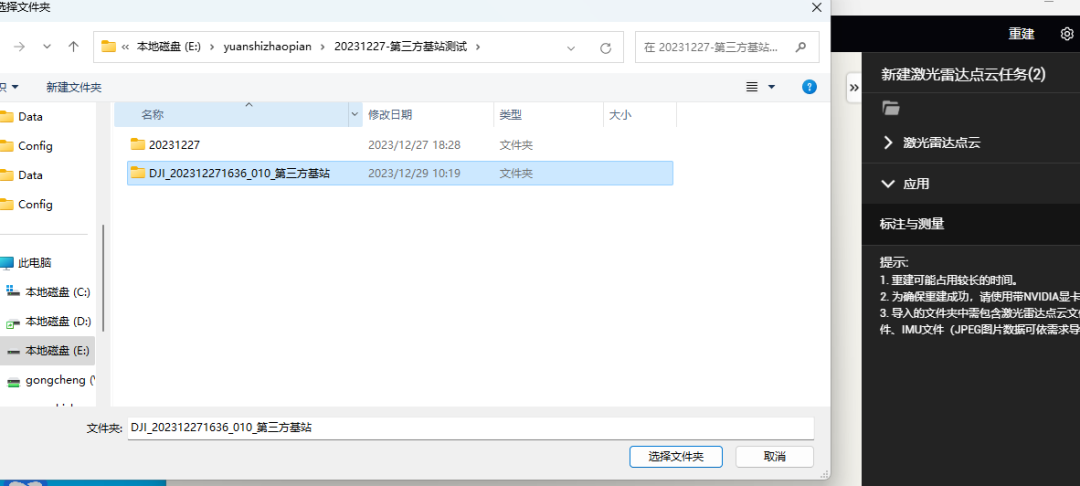The width and height of the screenshot is (1080, 486).
Task: Open recent locations dropdown arrow
Action: click(47, 47)
